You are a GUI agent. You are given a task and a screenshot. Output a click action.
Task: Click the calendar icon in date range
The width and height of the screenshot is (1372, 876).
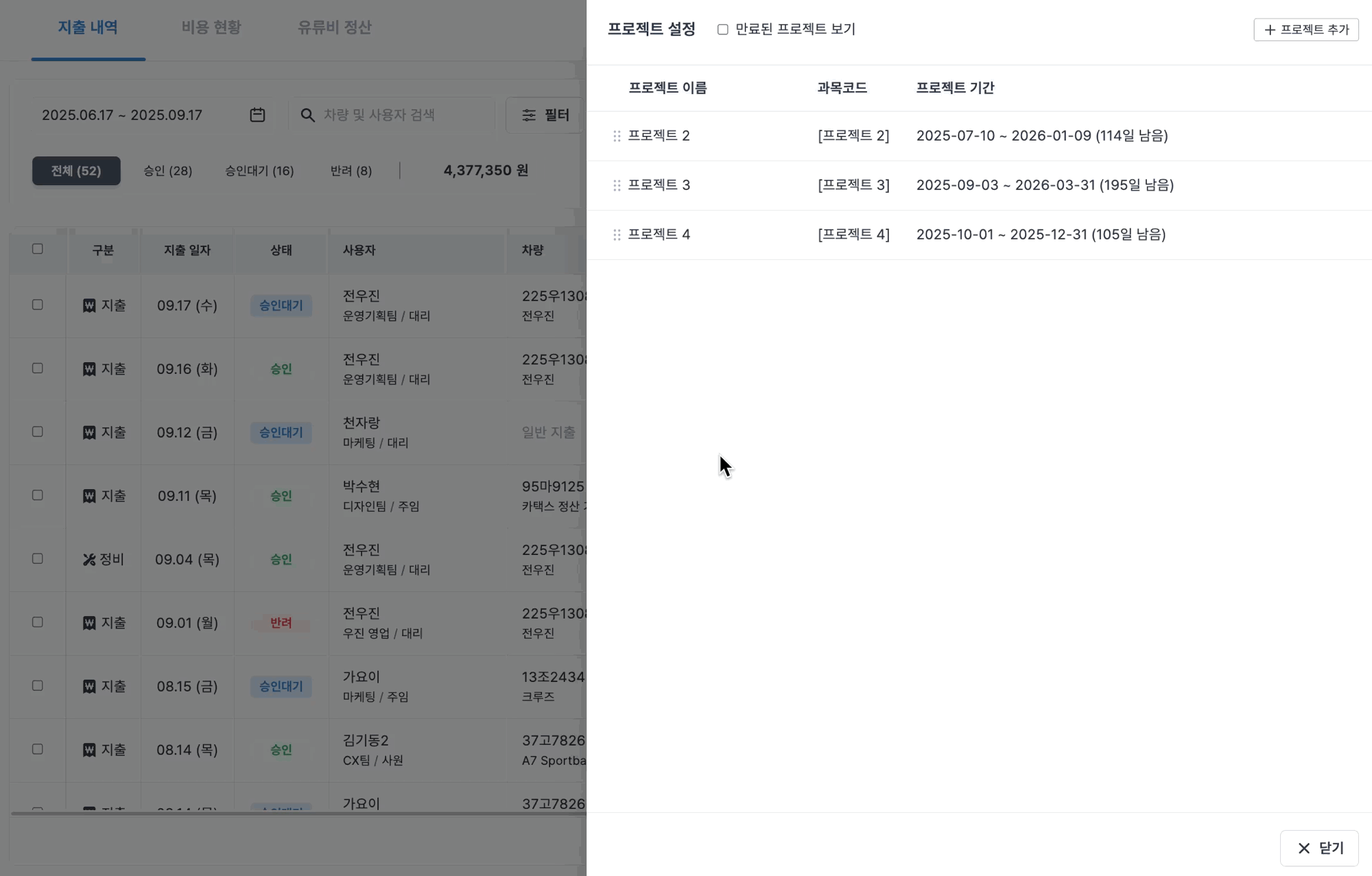point(257,115)
